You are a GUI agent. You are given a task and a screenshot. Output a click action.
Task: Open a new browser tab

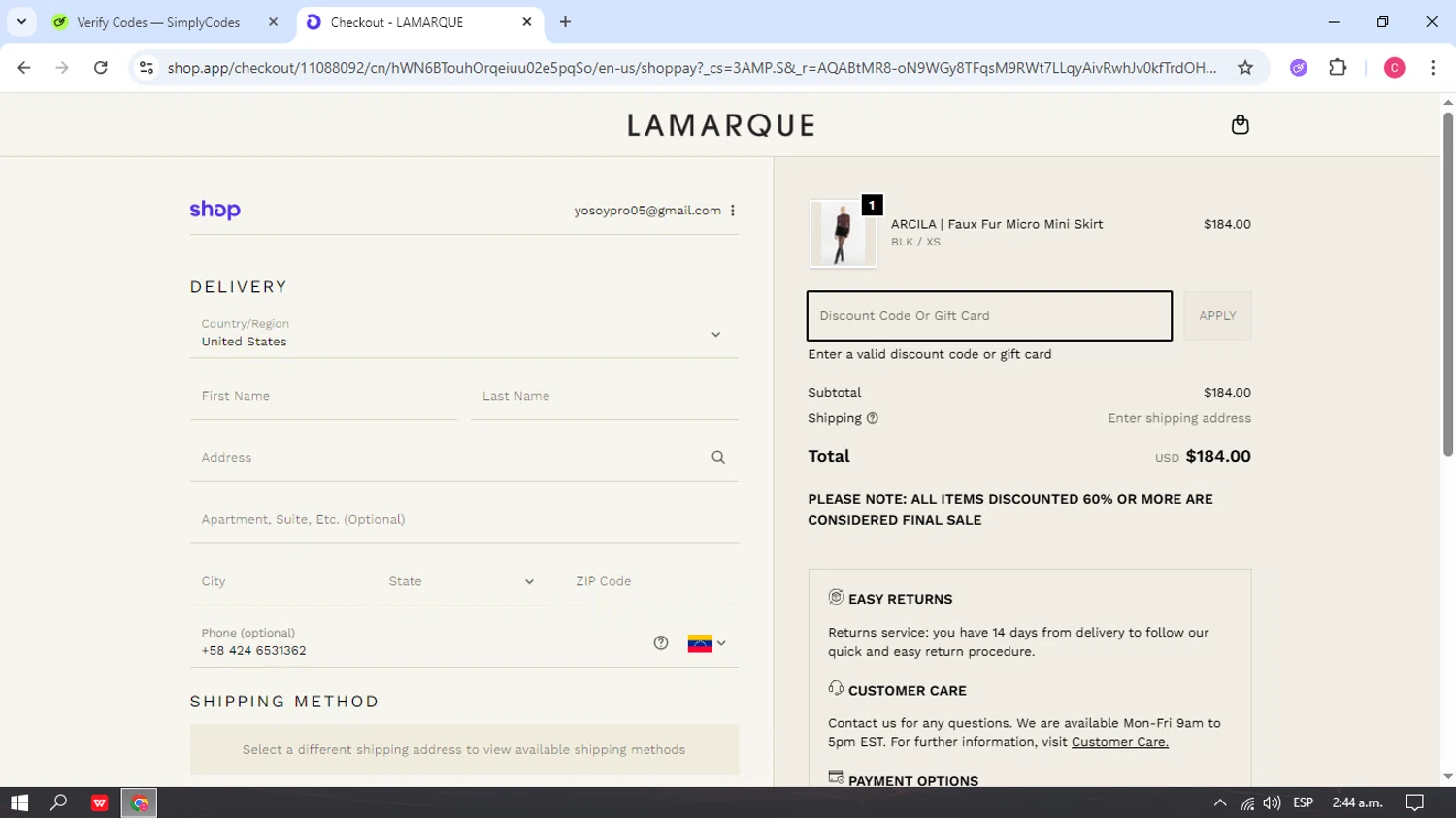click(x=566, y=21)
